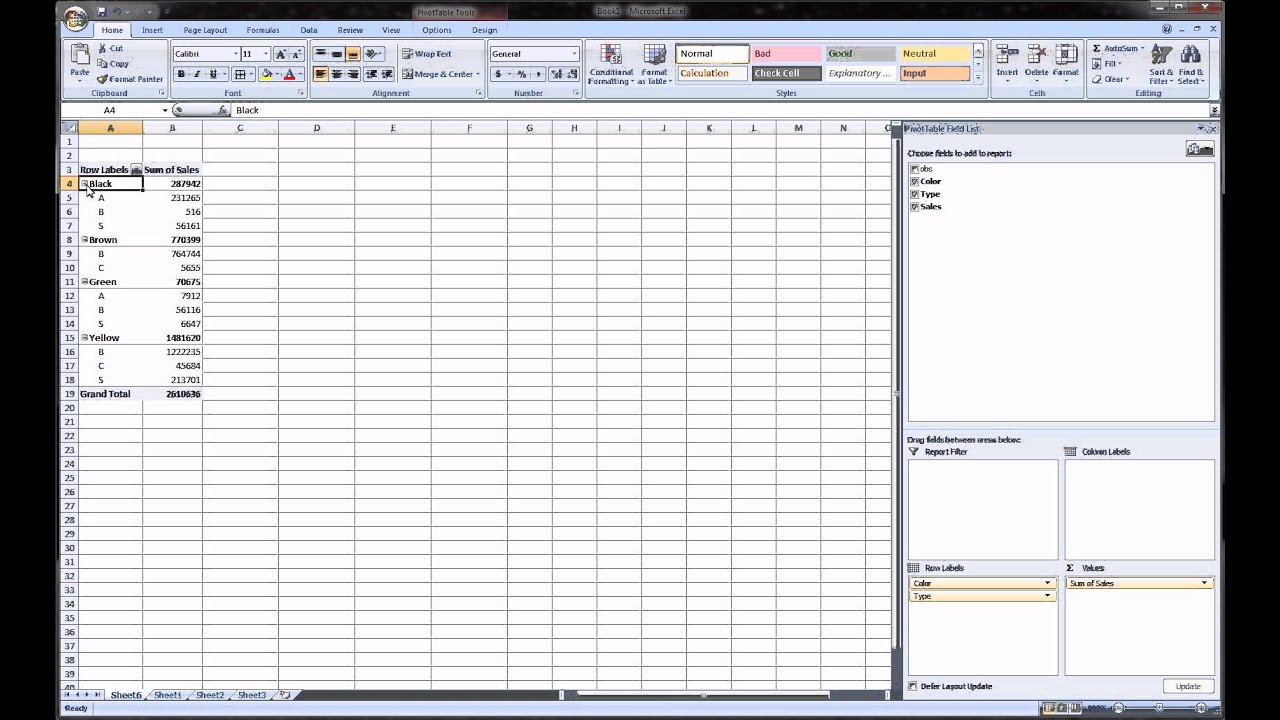
Task: Toggle the obs field checkbox
Action: point(914,169)
